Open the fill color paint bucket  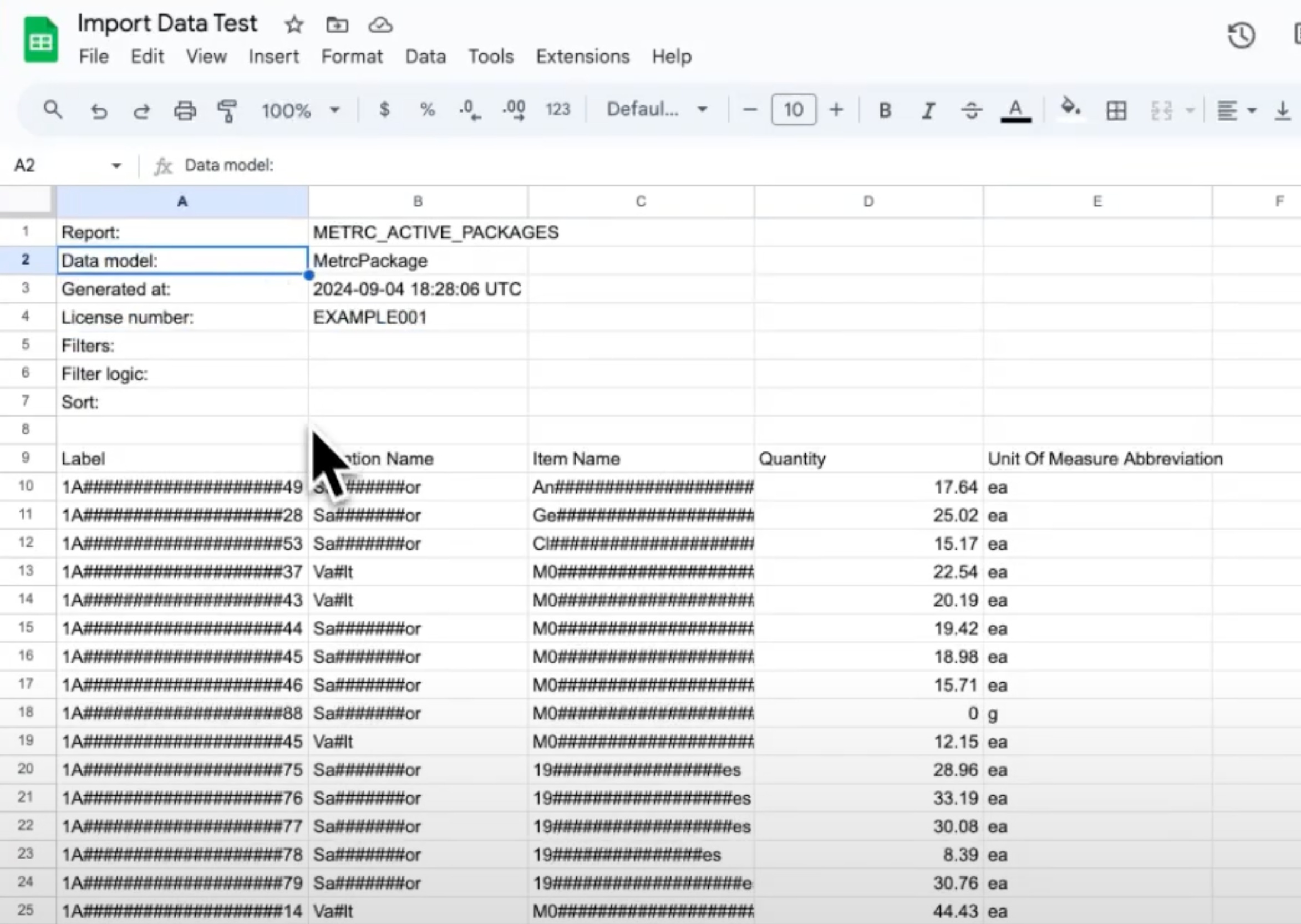(x=1070, y=108)
